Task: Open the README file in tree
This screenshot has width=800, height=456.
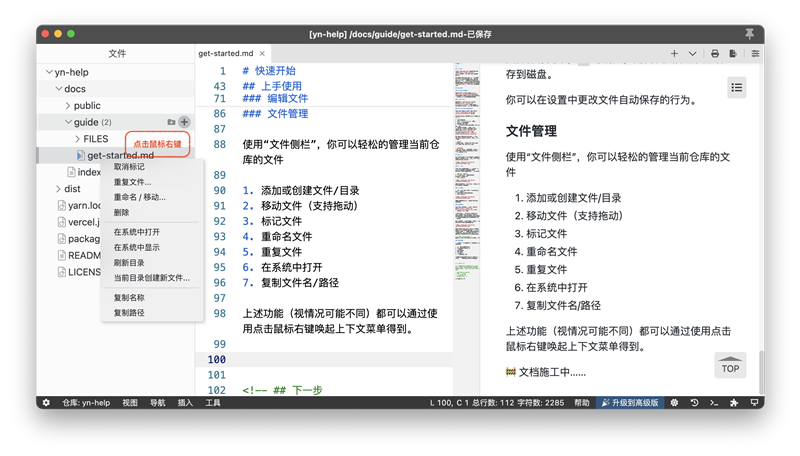Action: (x=79, y=256)
